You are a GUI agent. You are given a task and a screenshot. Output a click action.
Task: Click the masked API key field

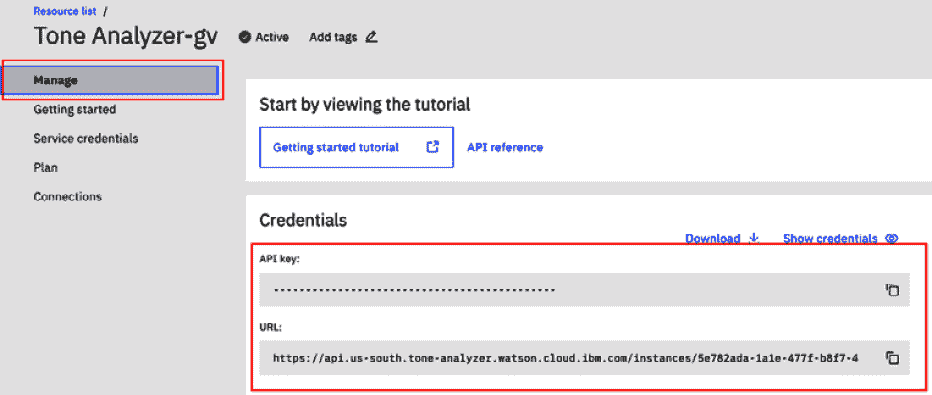[x=585, y=290]
